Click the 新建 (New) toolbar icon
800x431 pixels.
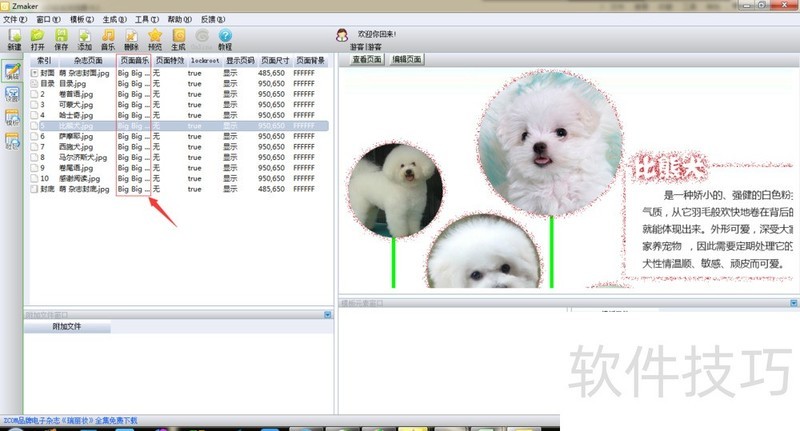click(14, 35)
